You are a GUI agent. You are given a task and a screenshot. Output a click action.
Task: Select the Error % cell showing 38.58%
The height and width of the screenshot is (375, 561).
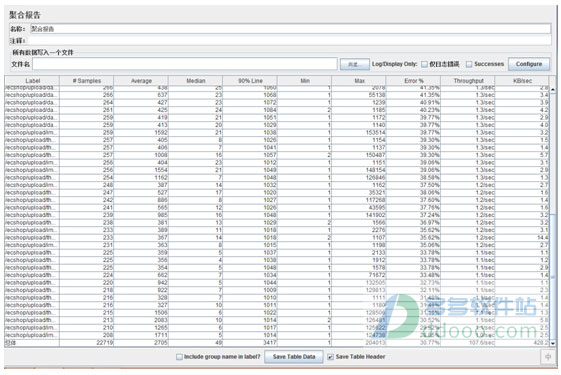tap(413, 177)
